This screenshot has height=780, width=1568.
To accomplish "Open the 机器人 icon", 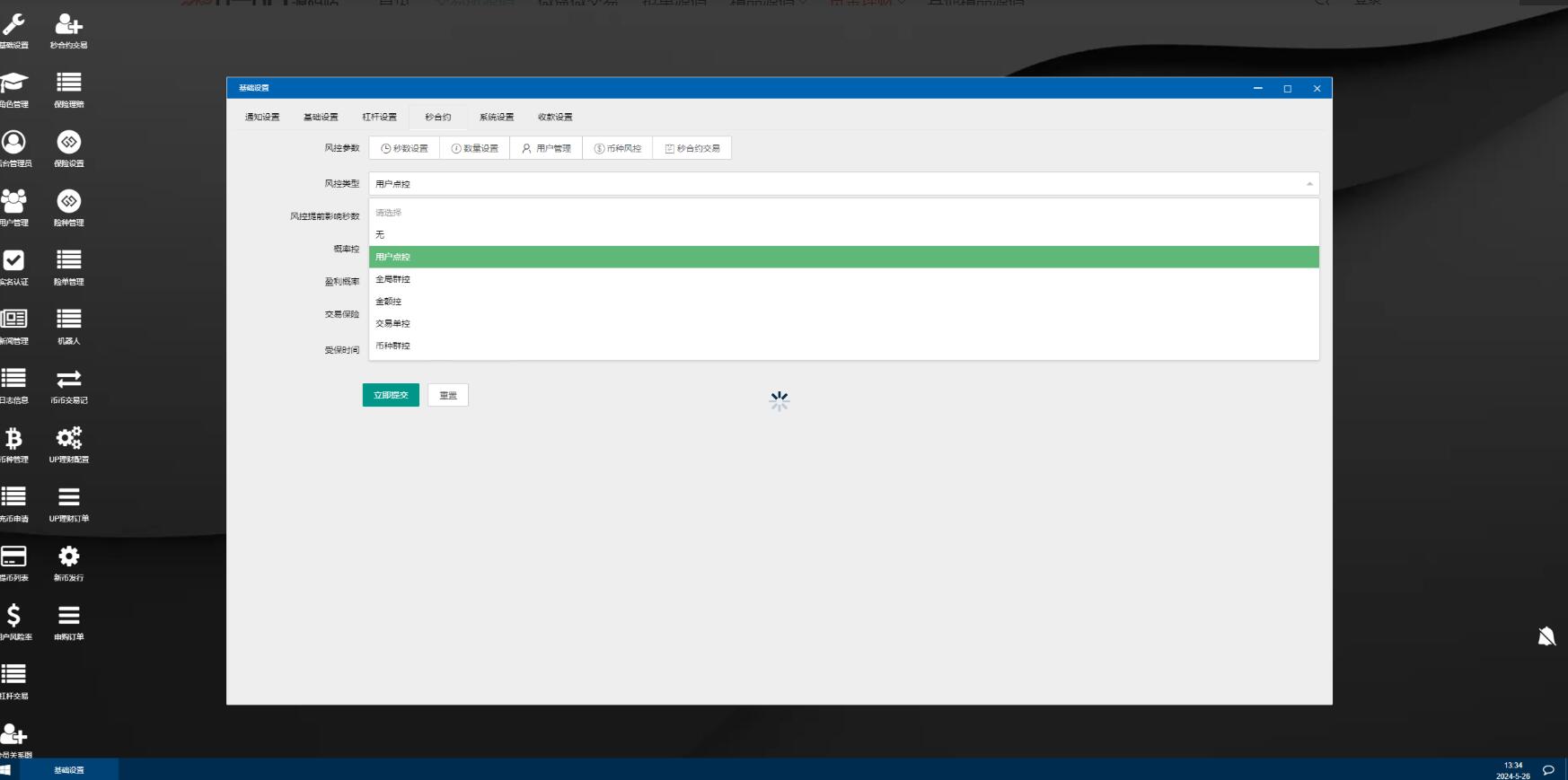I will [x=68, y=325].
